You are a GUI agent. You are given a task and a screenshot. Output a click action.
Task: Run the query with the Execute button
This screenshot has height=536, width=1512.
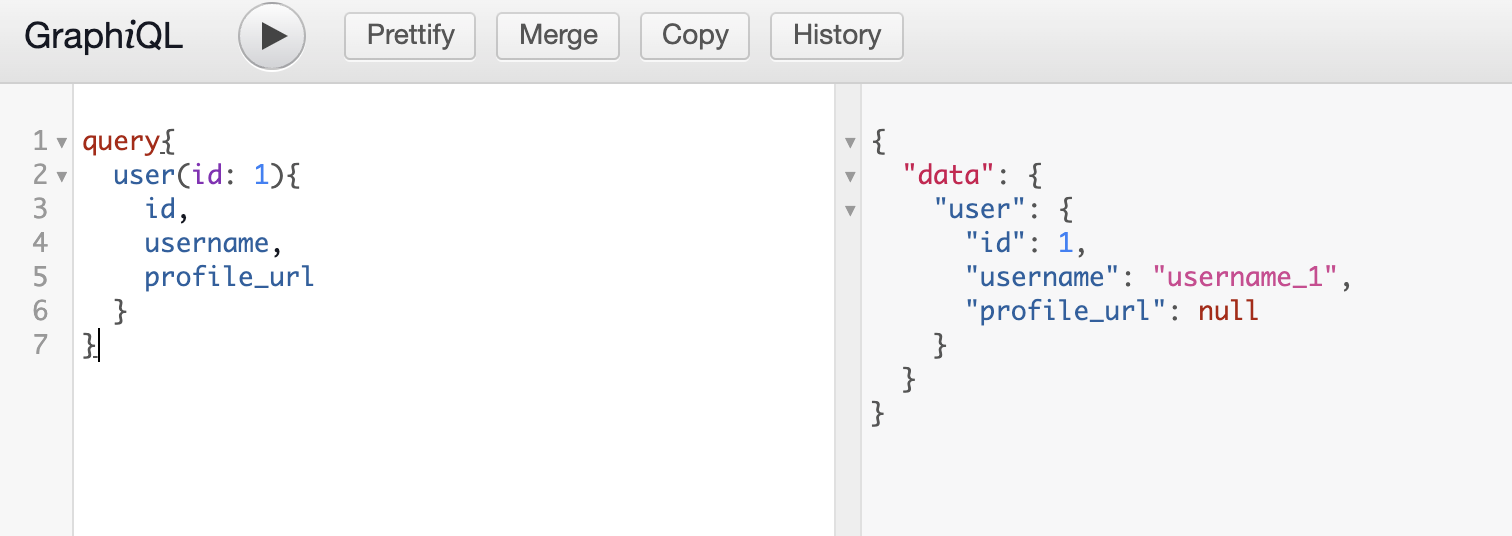(x=271, y=36)
